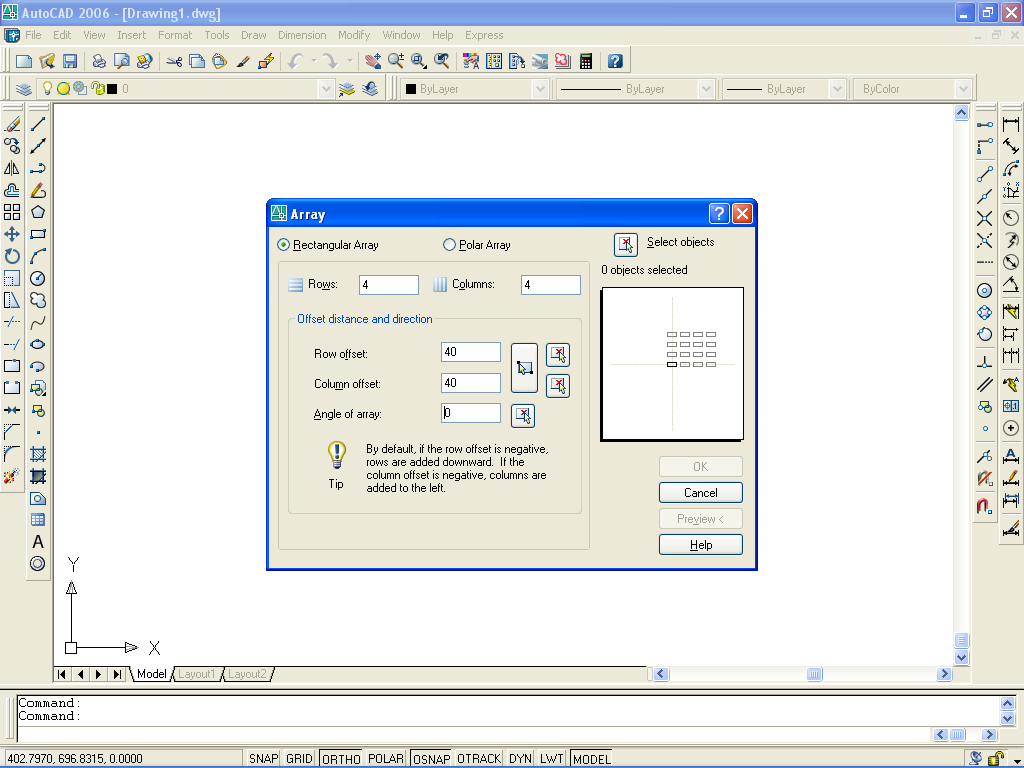The image size is (1024, 768).
Task: Toggle OSNAP in status bar
Action: [x=431, y=758]
